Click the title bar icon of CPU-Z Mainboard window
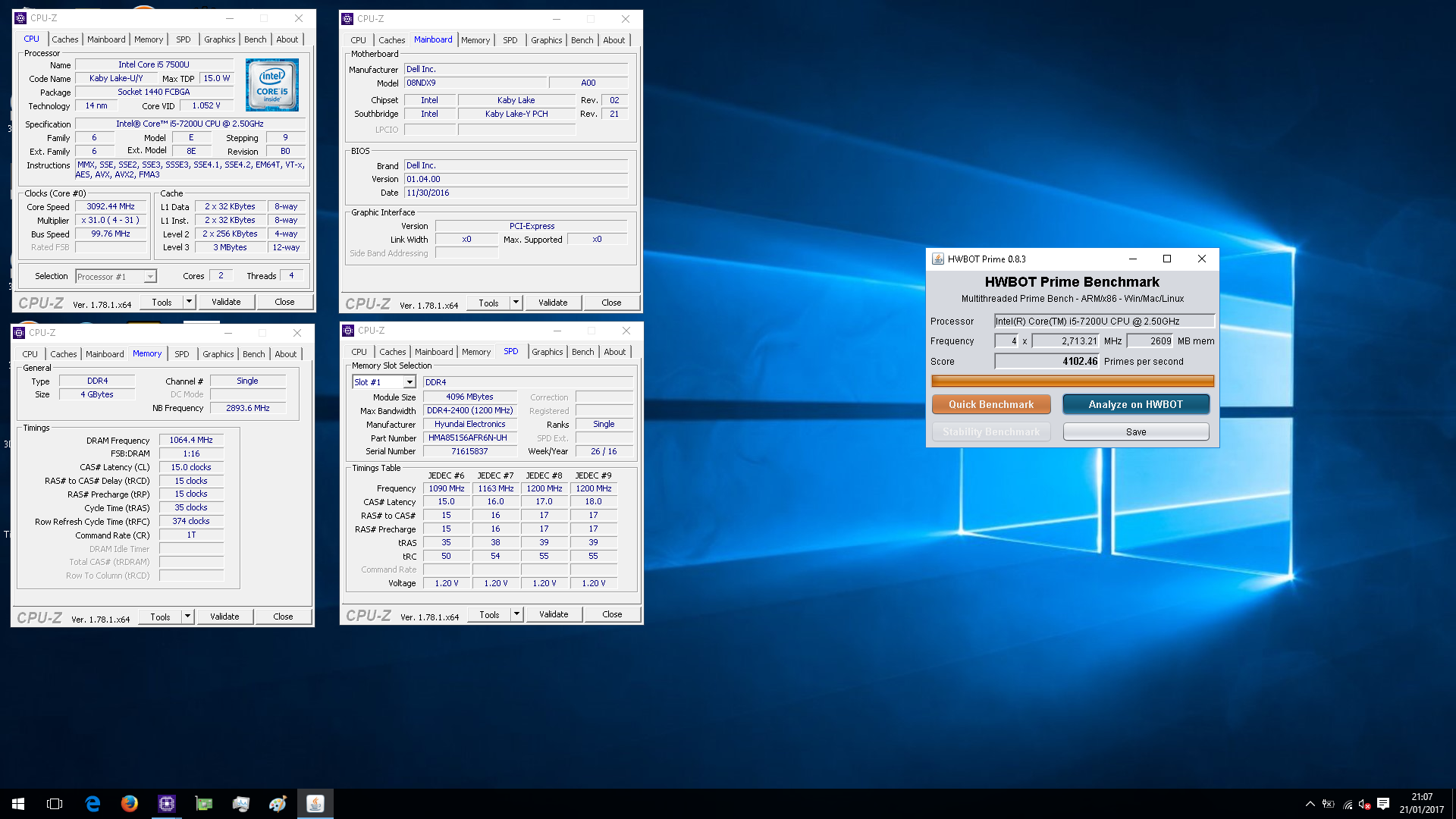This screenshot has height=819, width=1456. click(347, 19)
